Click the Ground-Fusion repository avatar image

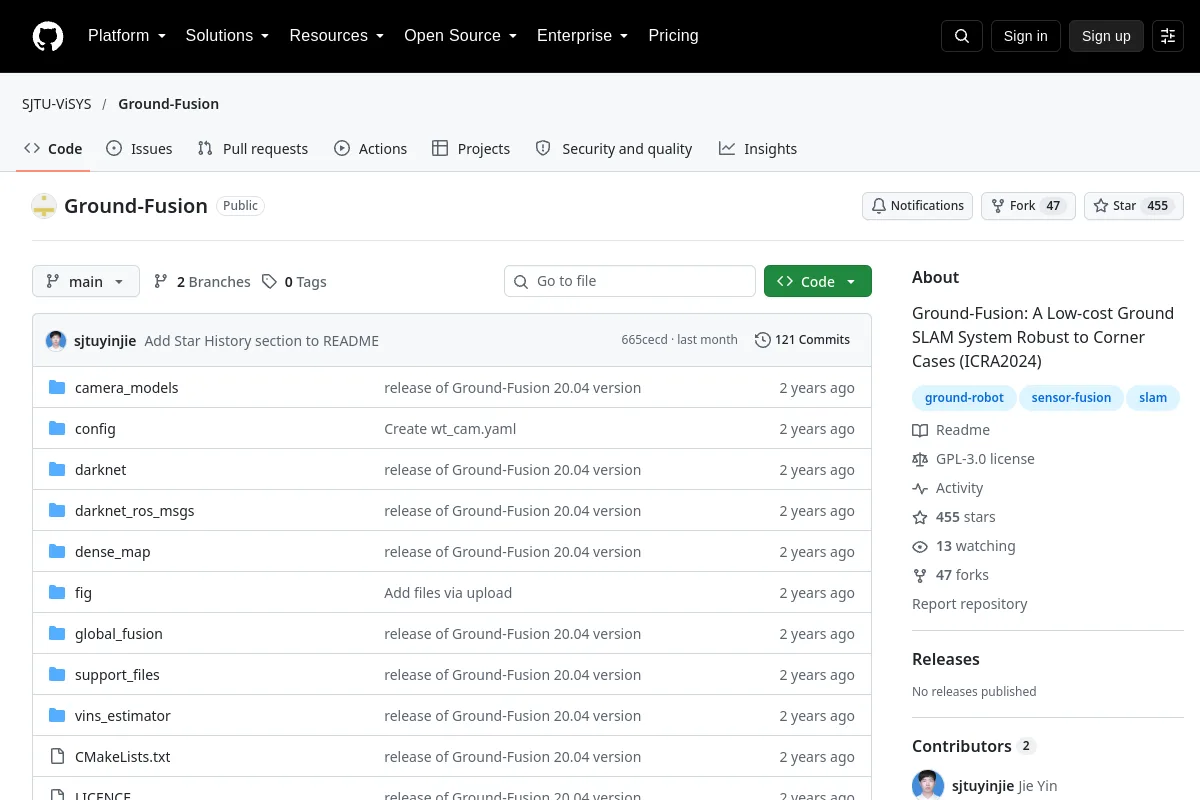[44, 206]
